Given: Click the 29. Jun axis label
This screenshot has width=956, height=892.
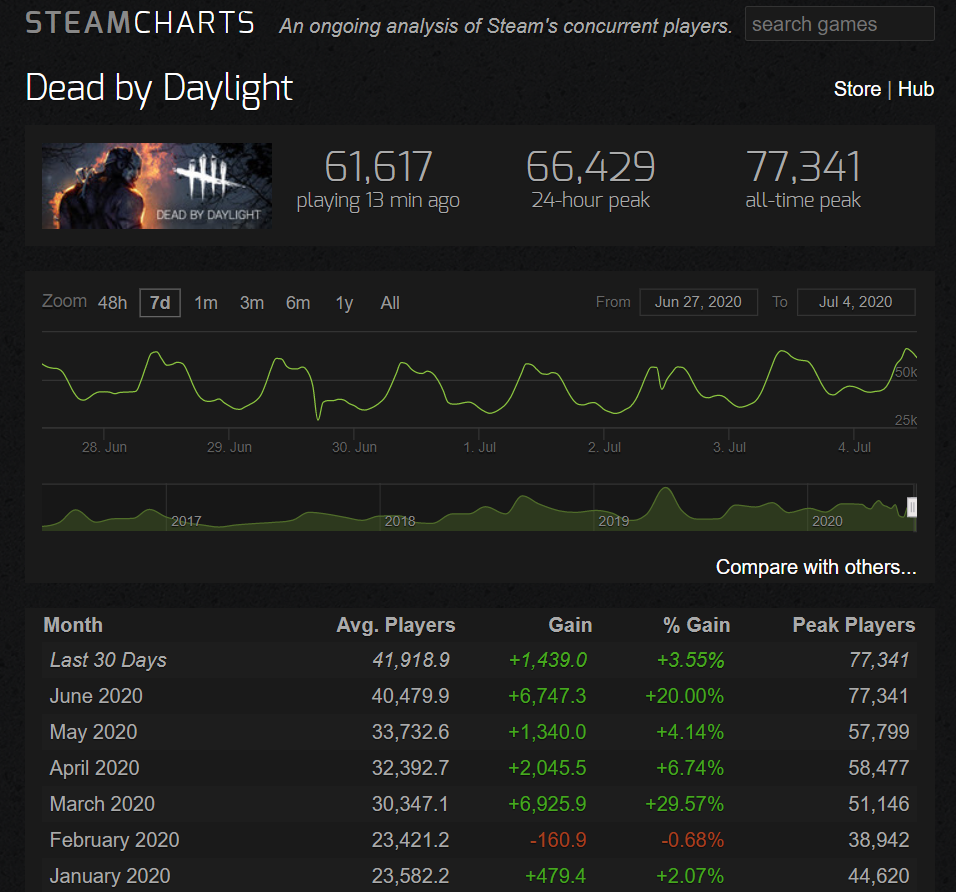Looking at the screenshot, I should (229, 448).
